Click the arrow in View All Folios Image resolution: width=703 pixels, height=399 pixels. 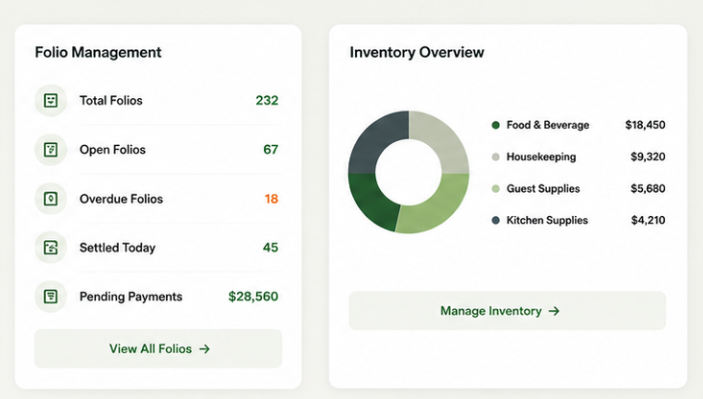click(204, 349)
